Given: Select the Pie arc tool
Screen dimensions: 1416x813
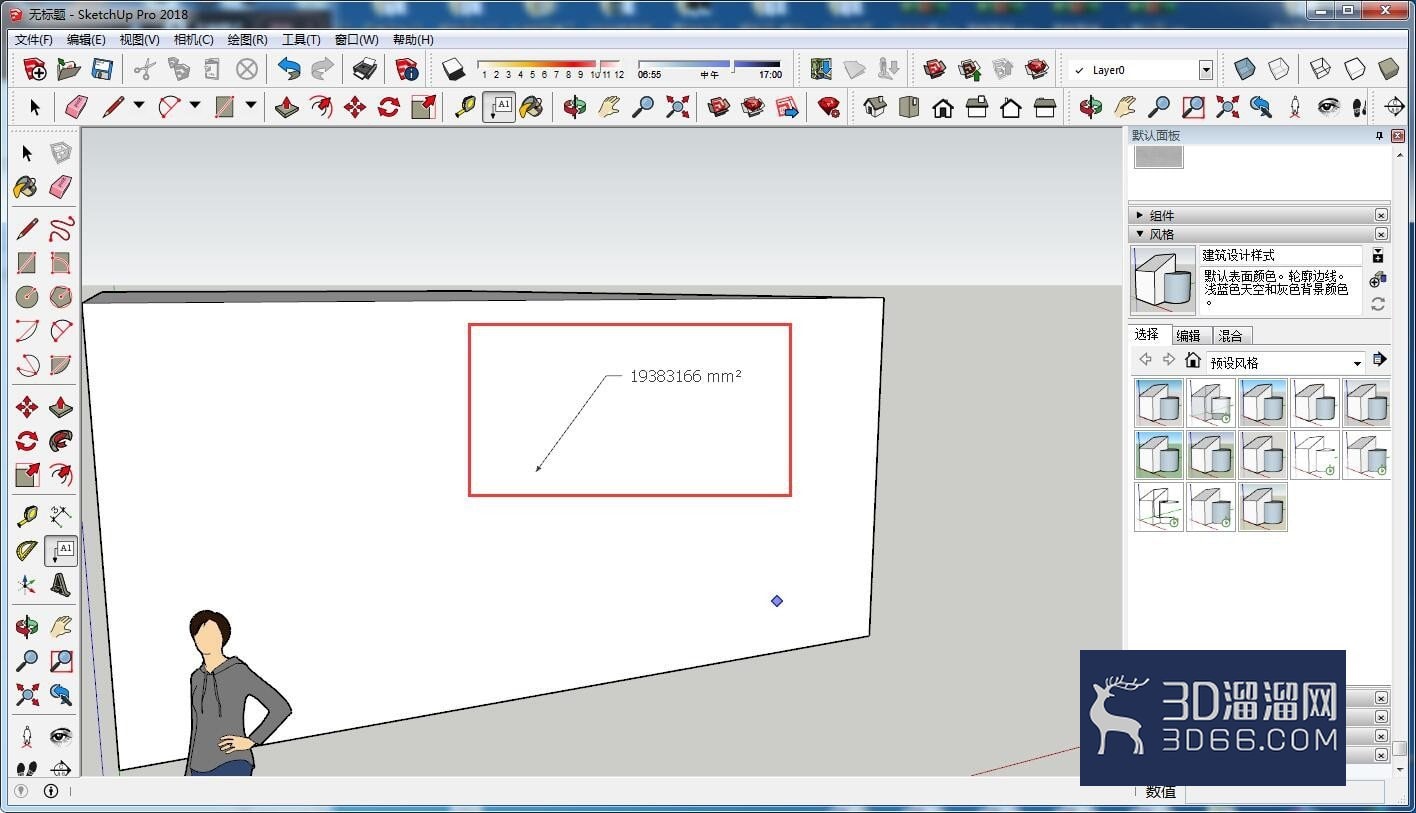Looking at the screenshot, I should click(x=61, y=365).
